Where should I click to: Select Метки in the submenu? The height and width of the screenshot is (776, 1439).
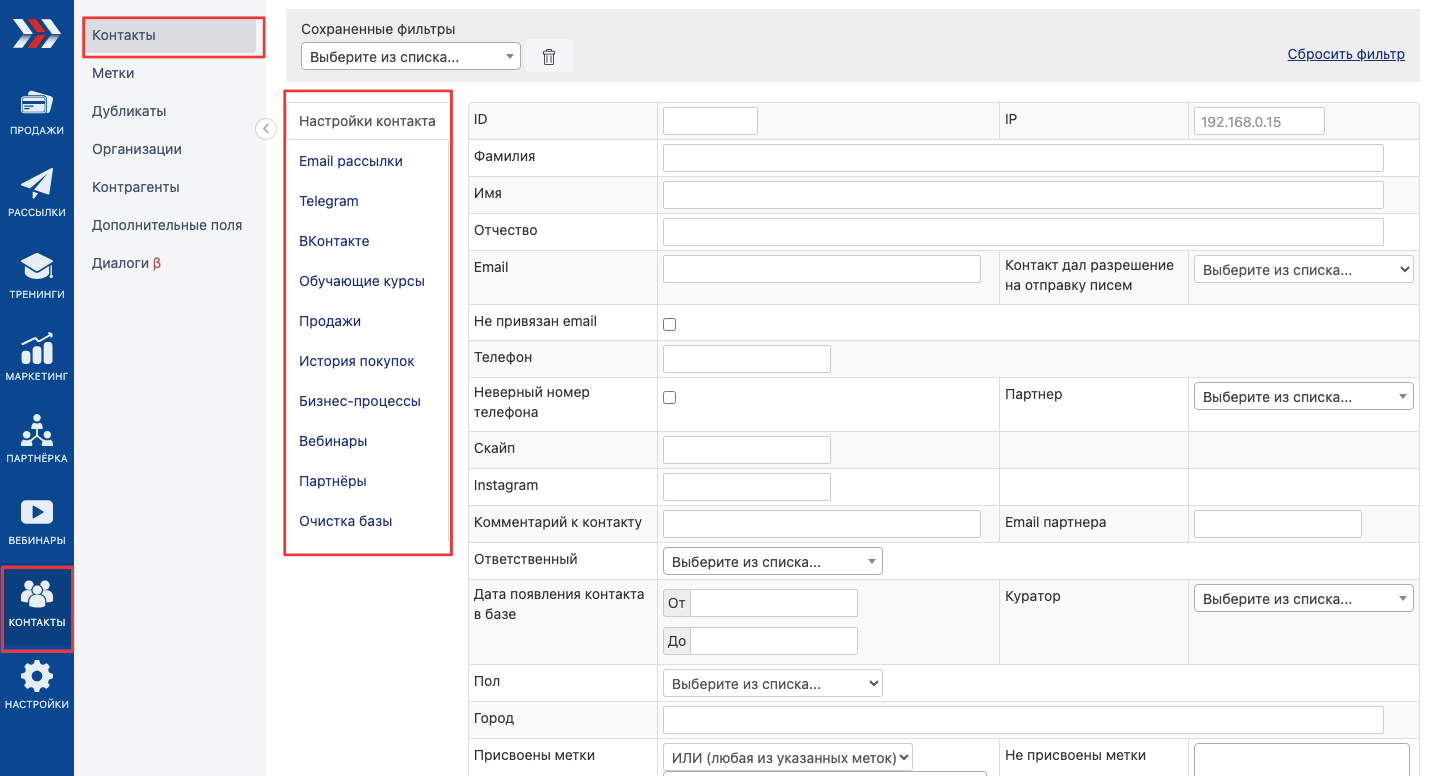113,73
